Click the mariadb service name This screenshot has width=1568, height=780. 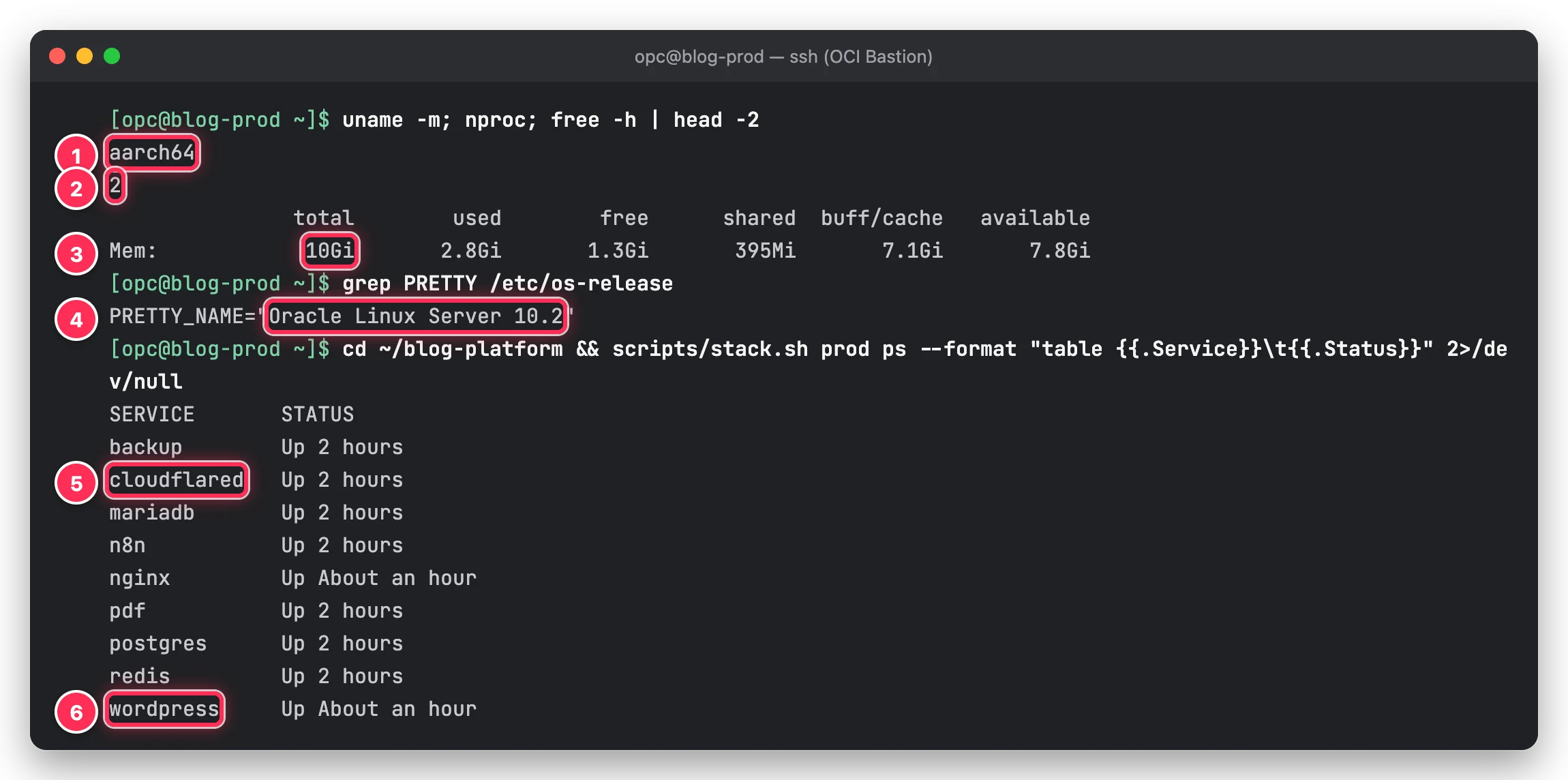coord(152,513)
